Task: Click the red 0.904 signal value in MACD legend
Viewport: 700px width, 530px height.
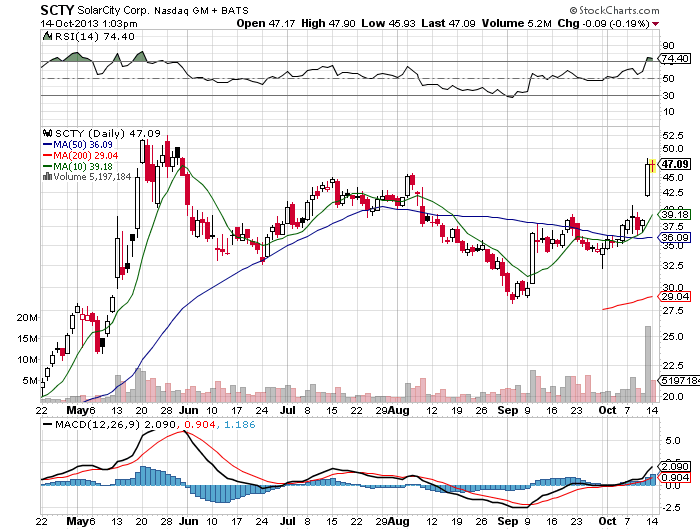Action: [x=199, y=424]
